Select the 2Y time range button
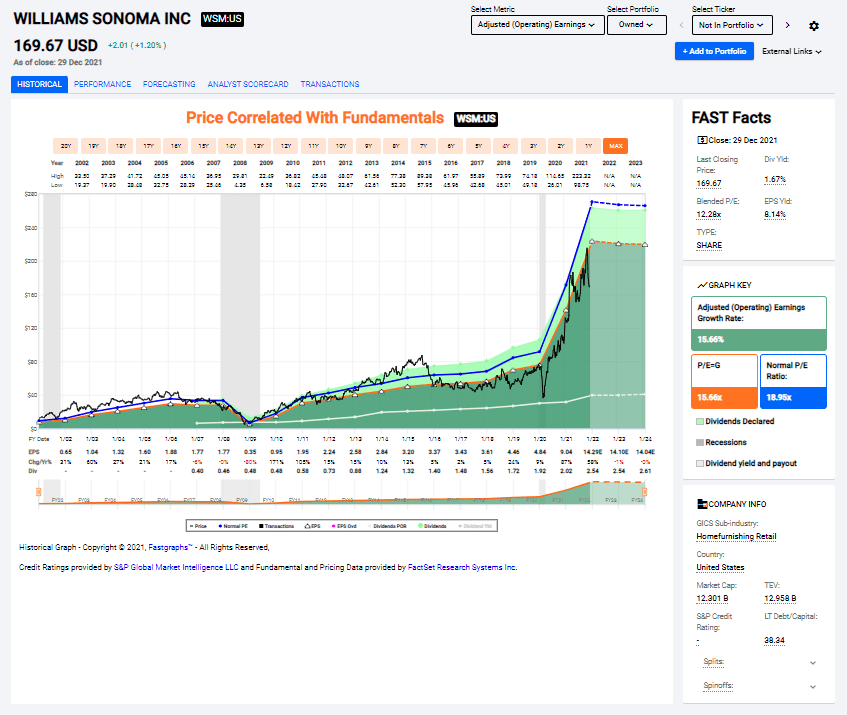 click(x=561, y=146)
